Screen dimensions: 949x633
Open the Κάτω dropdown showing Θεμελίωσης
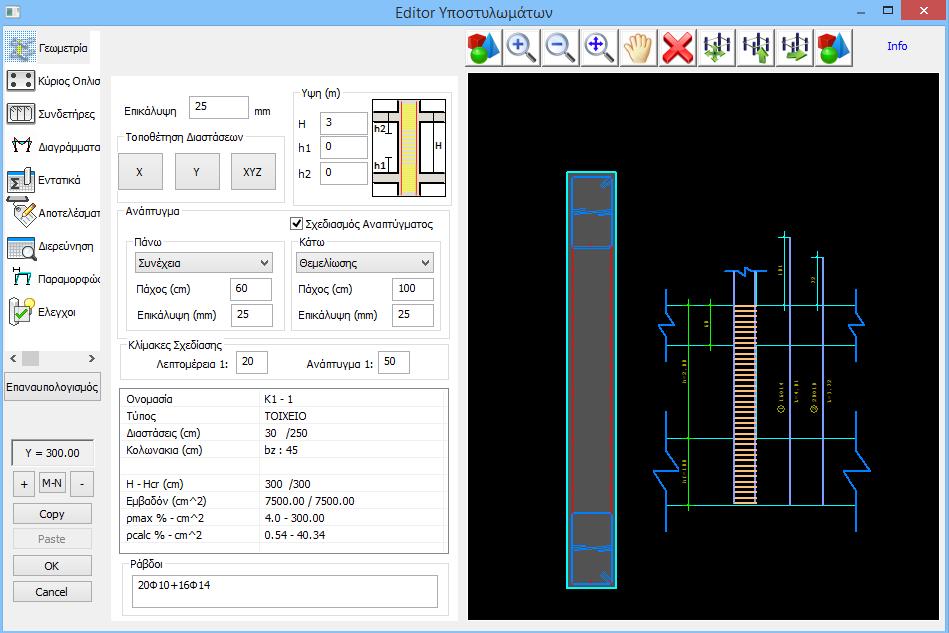[364, 263]
